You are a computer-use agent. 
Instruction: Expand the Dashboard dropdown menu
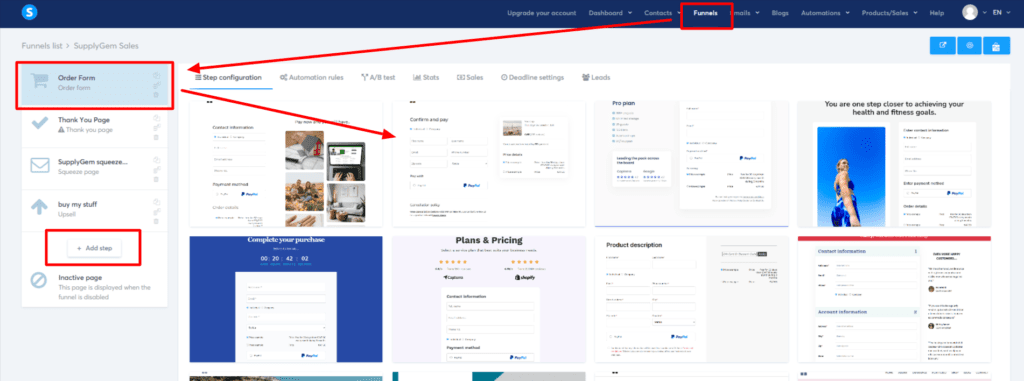tap(610, 12)
